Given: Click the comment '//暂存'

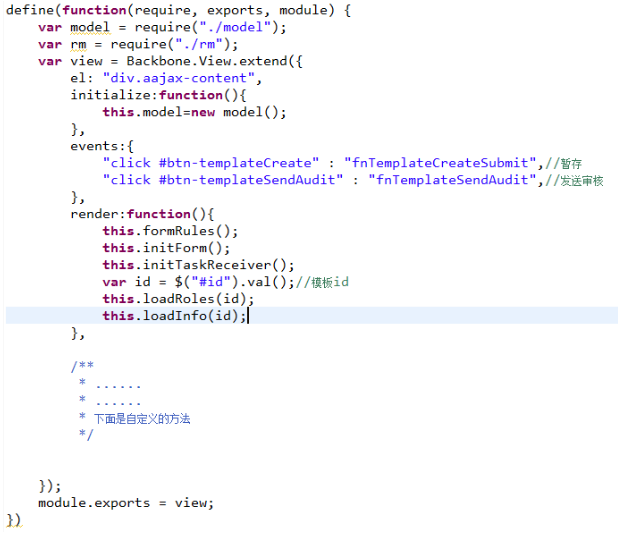Looking at the screenshot, I should click(x=564, y=163).
